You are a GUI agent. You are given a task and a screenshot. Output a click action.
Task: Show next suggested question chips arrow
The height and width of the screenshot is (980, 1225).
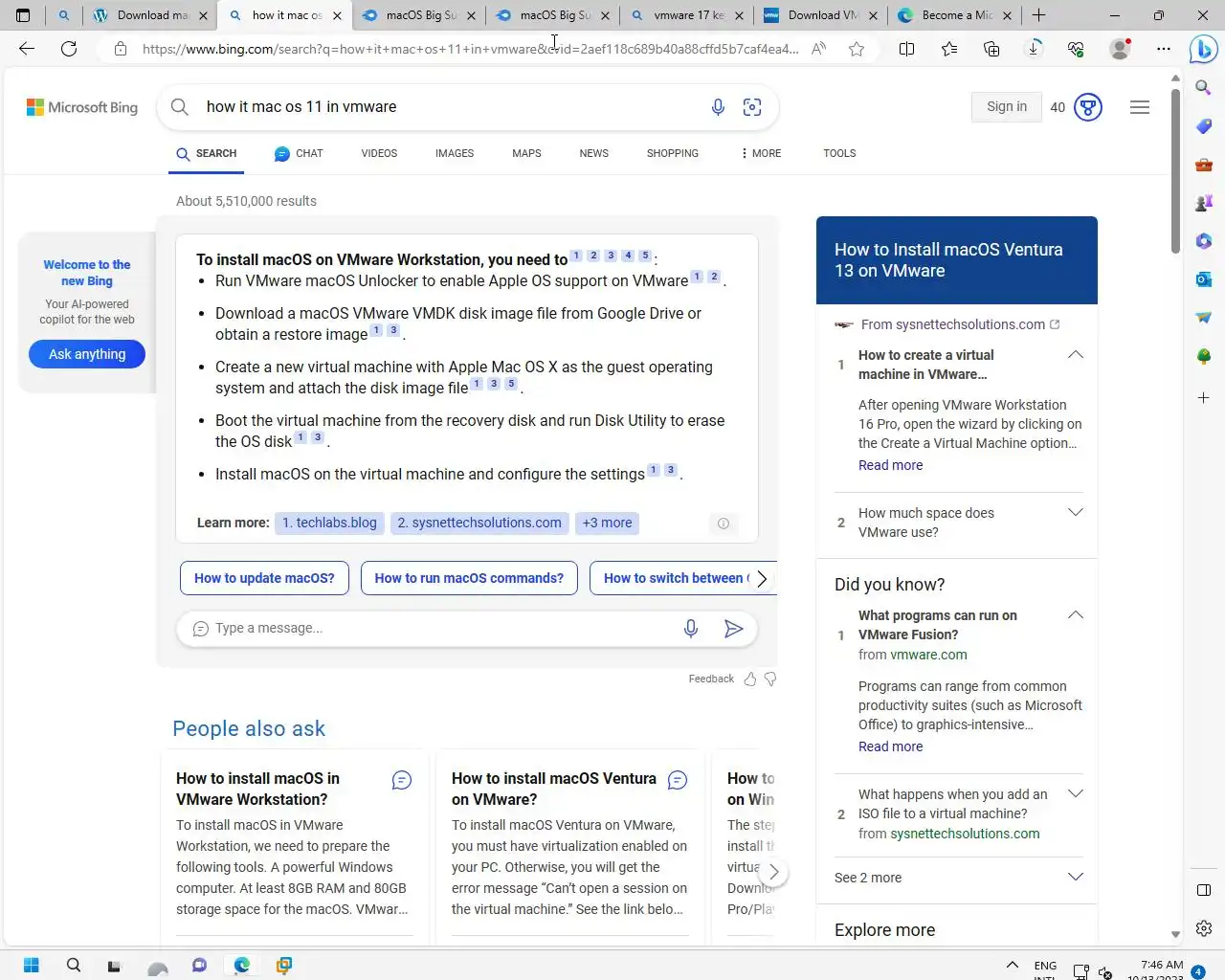(762, 578)
